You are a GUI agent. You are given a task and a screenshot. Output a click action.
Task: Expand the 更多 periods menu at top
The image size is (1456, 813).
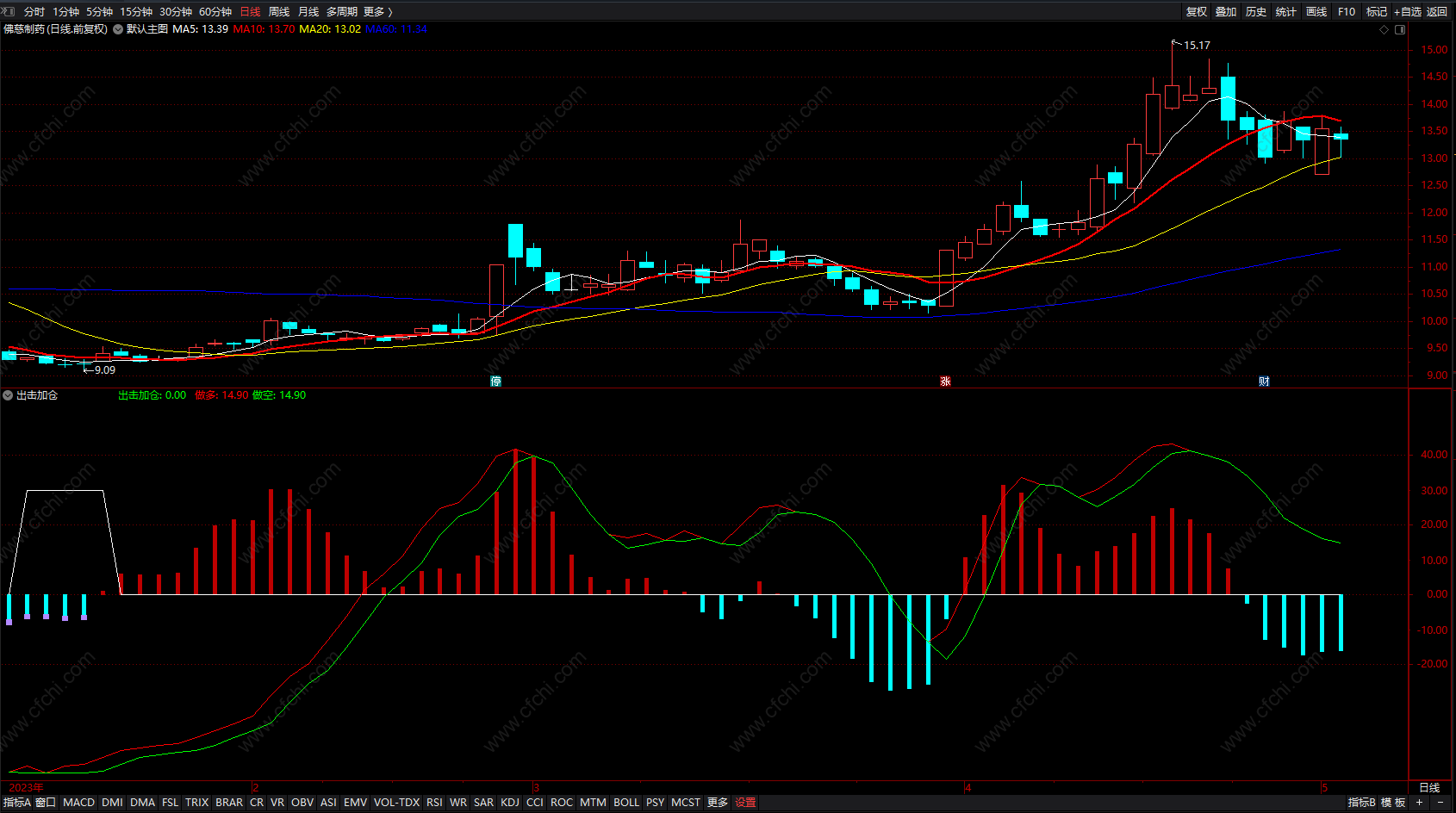pyautogui.click(x=377, y=12)
